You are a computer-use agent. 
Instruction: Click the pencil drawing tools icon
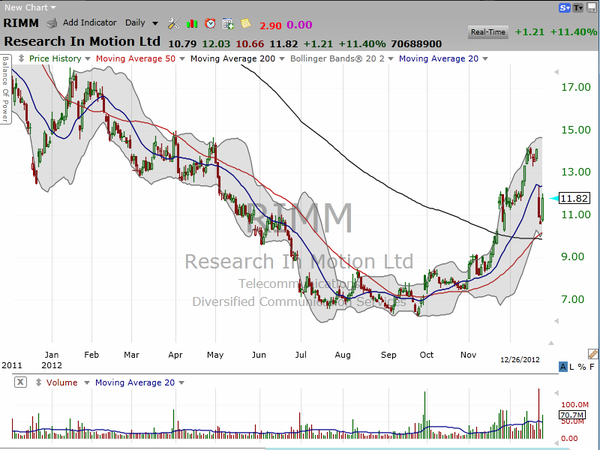click(x=593, y=354)
